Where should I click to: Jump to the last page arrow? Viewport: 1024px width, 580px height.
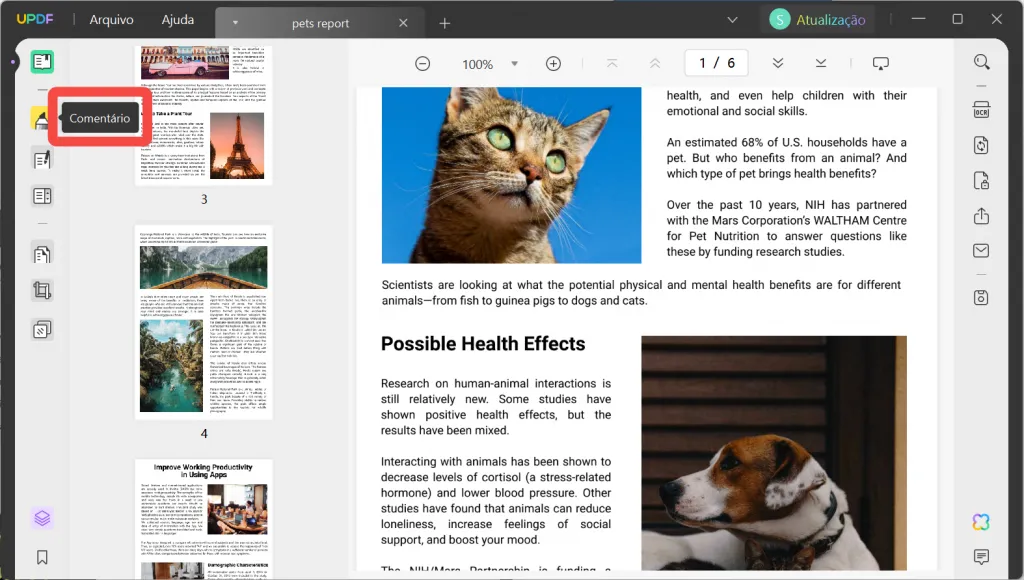tap(821, 63)
